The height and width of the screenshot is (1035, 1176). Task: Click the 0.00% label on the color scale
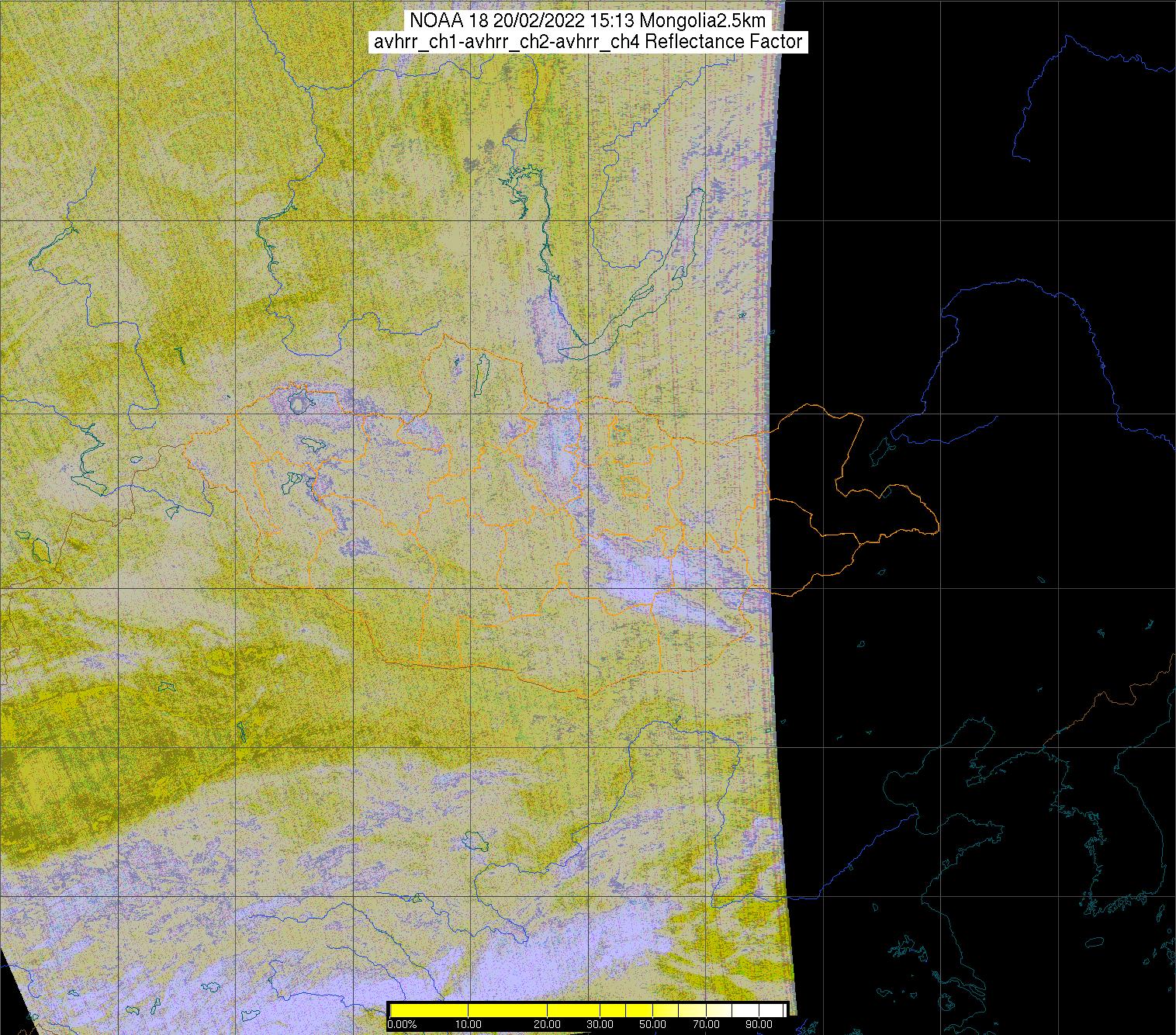(x=401, y=1024)
